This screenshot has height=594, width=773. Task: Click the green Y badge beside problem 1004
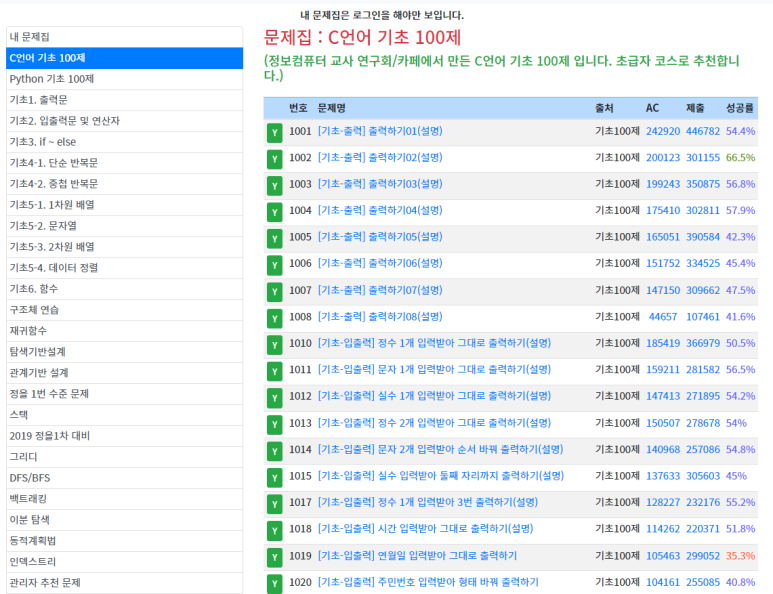274,212
